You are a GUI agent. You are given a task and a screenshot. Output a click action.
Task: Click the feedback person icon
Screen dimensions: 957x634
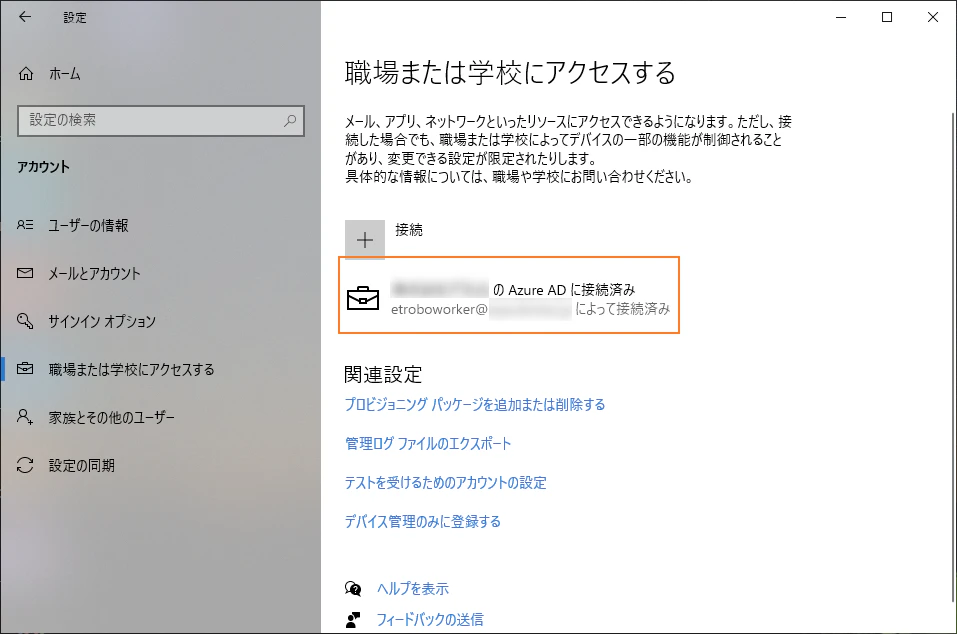353,620
